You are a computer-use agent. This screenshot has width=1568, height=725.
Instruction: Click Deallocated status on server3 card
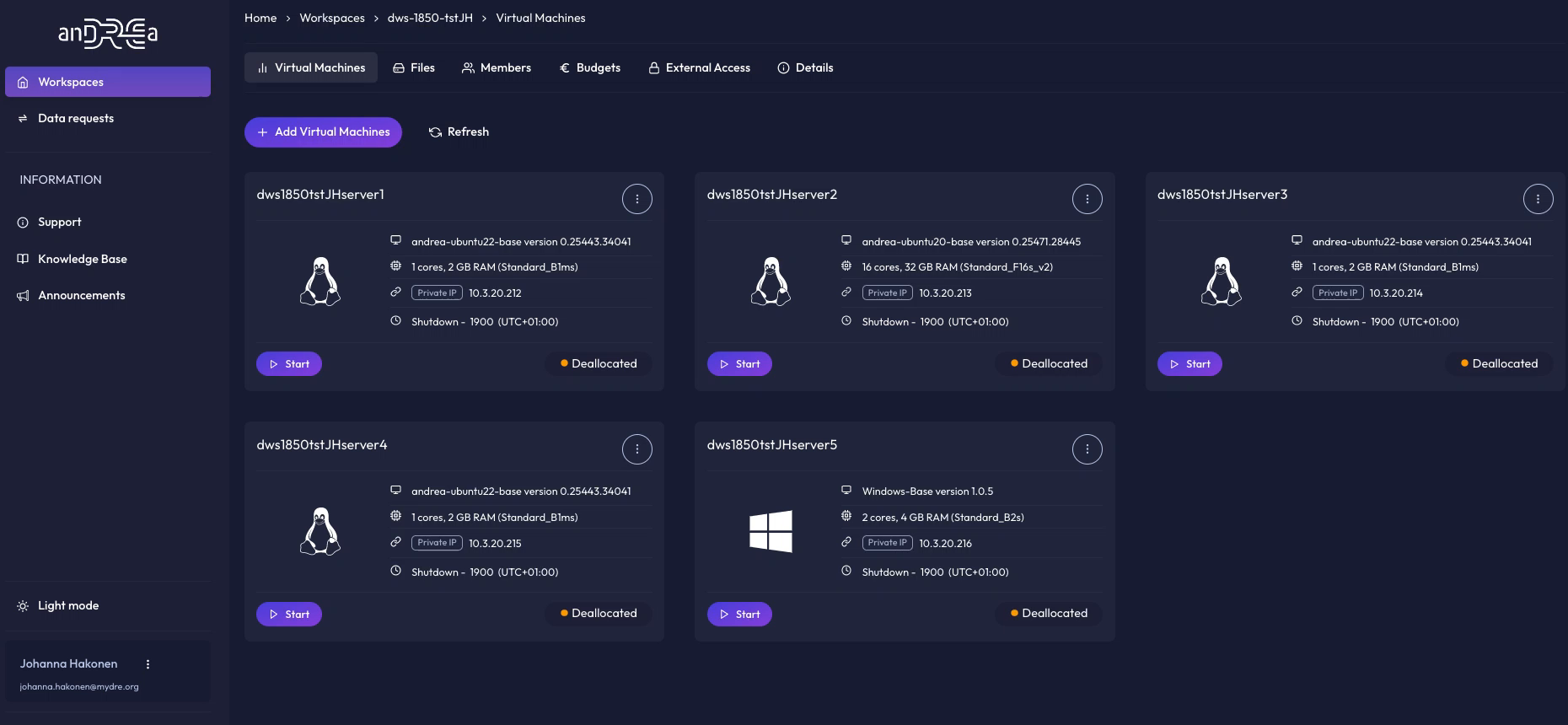[x=1499, y=363]
